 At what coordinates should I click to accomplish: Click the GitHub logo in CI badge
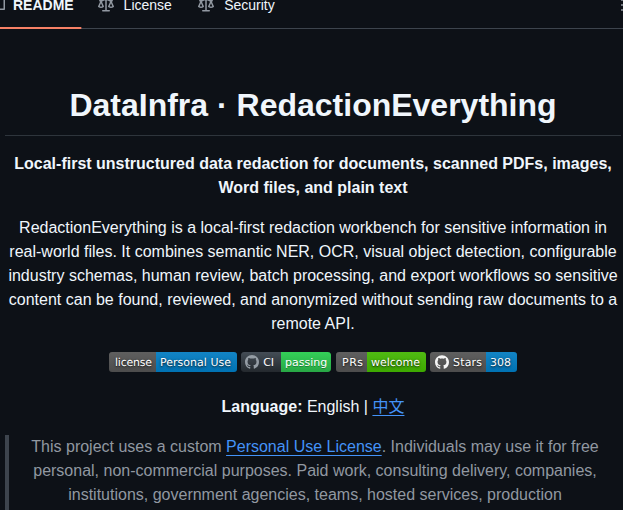(252, 362)
